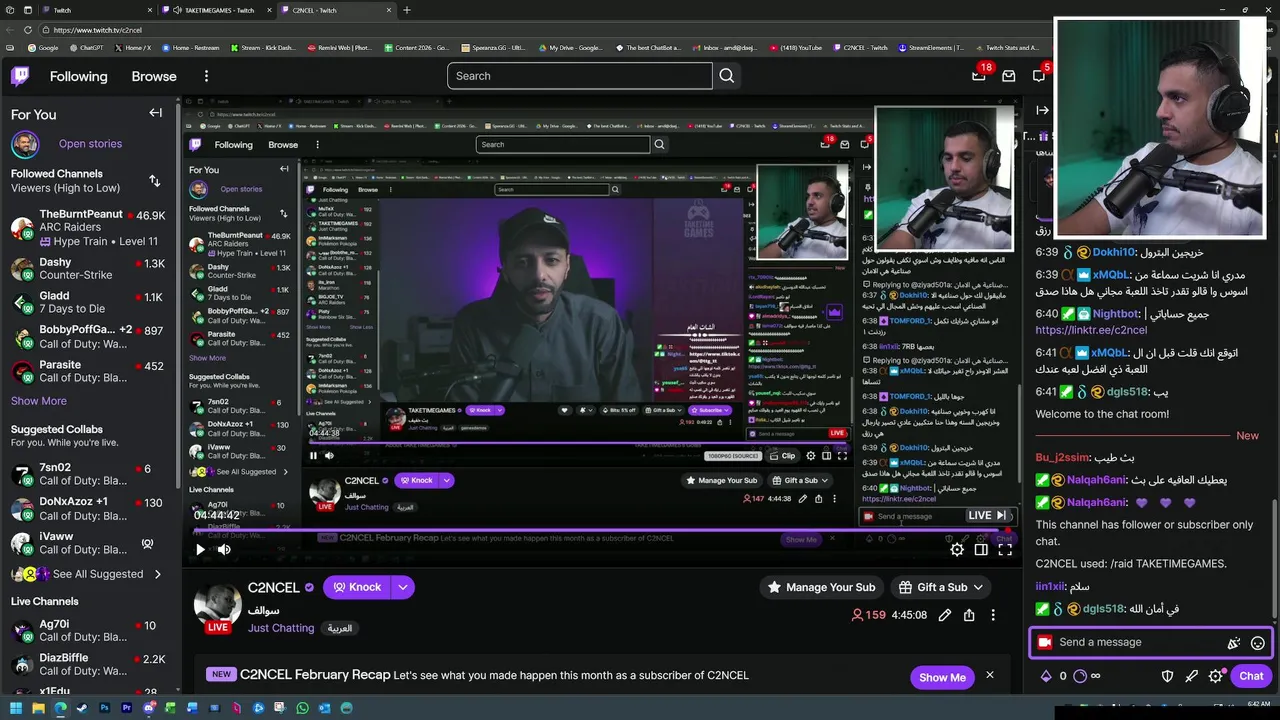Open the Just Chatting category link
Viewport: 1280px width, 720px height.
[281, 628]
